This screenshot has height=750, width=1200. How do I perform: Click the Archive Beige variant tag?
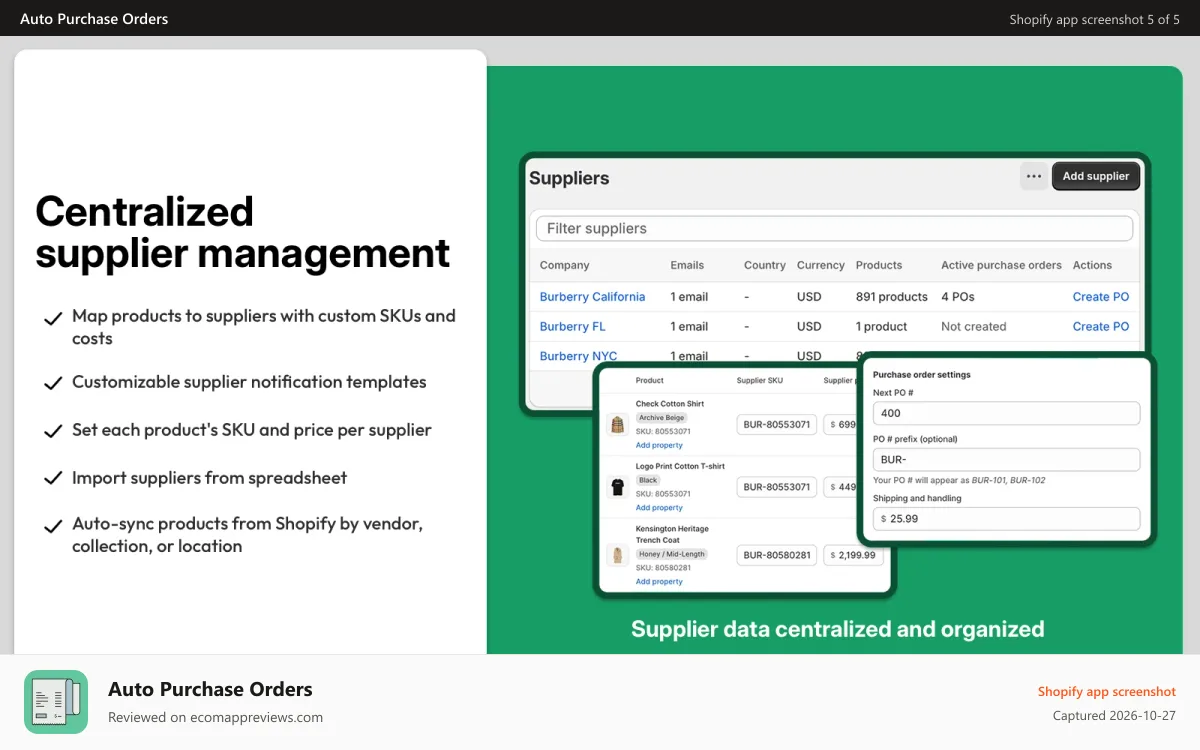click(x=662, y=418)
